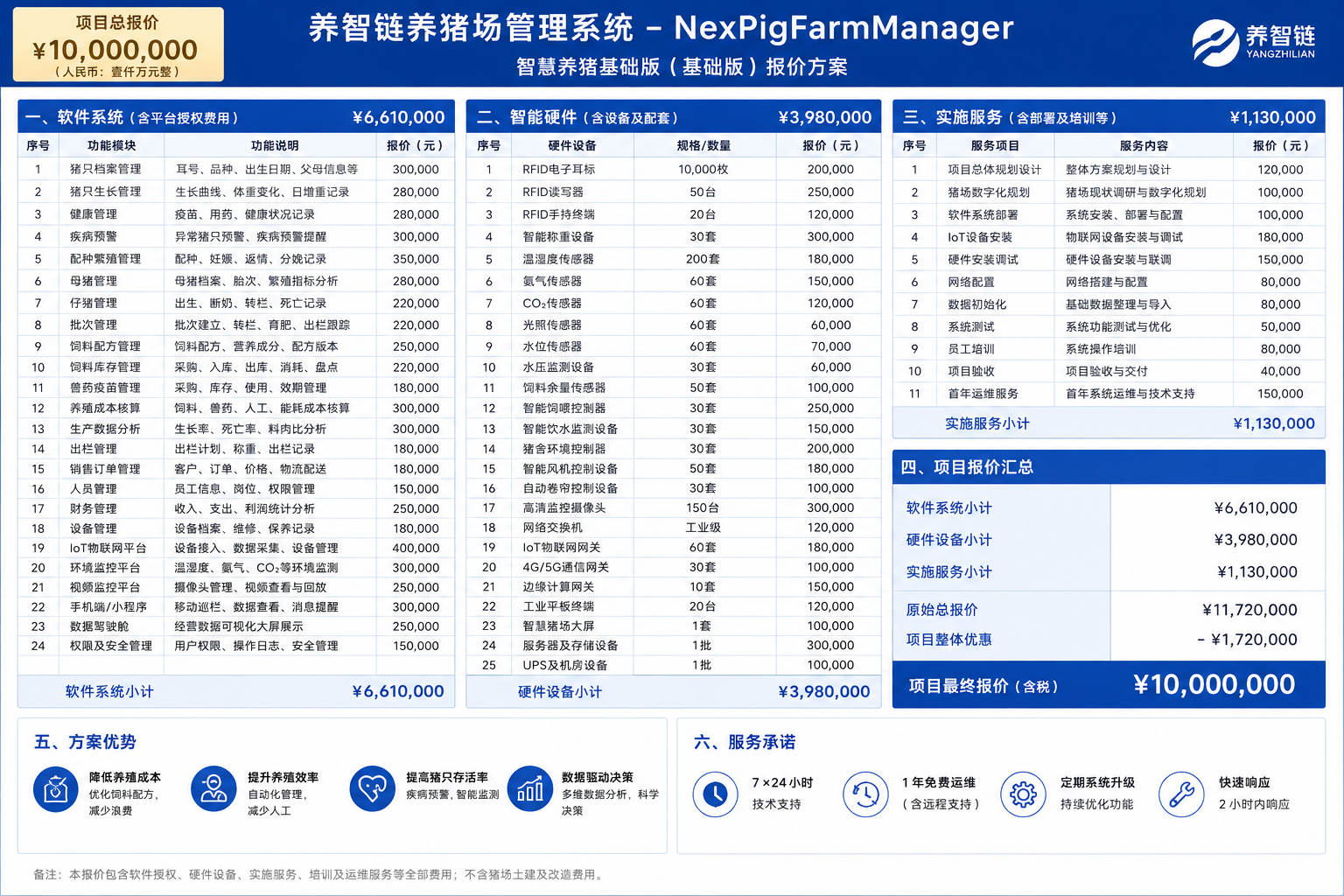Click the 快速响应 wrench icon
Screen dimensions: 1344x896
1181,794
